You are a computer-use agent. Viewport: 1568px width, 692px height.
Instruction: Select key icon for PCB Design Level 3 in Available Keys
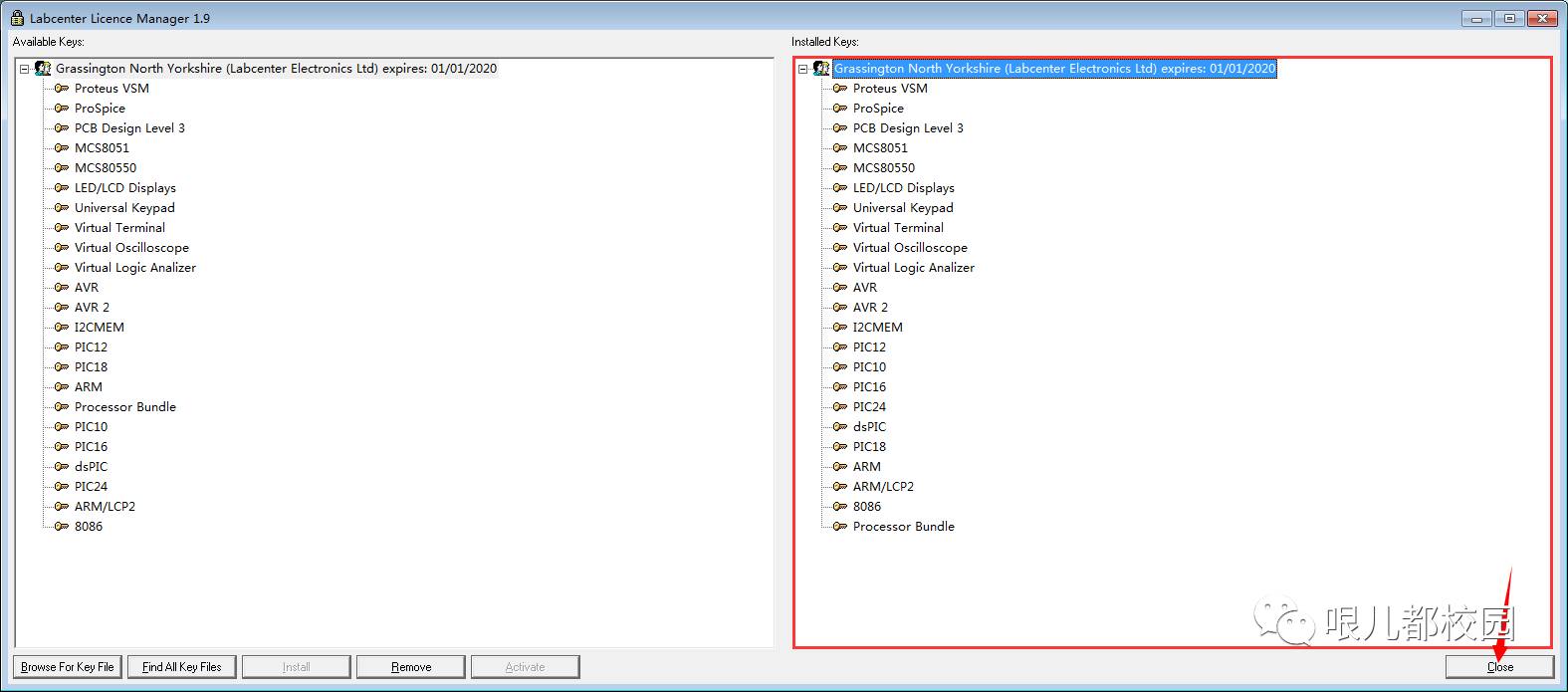(62, 128)
